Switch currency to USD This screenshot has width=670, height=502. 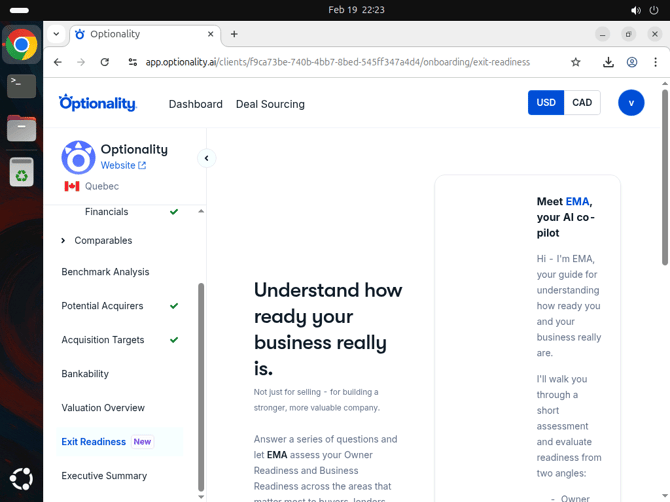[546, 103]
